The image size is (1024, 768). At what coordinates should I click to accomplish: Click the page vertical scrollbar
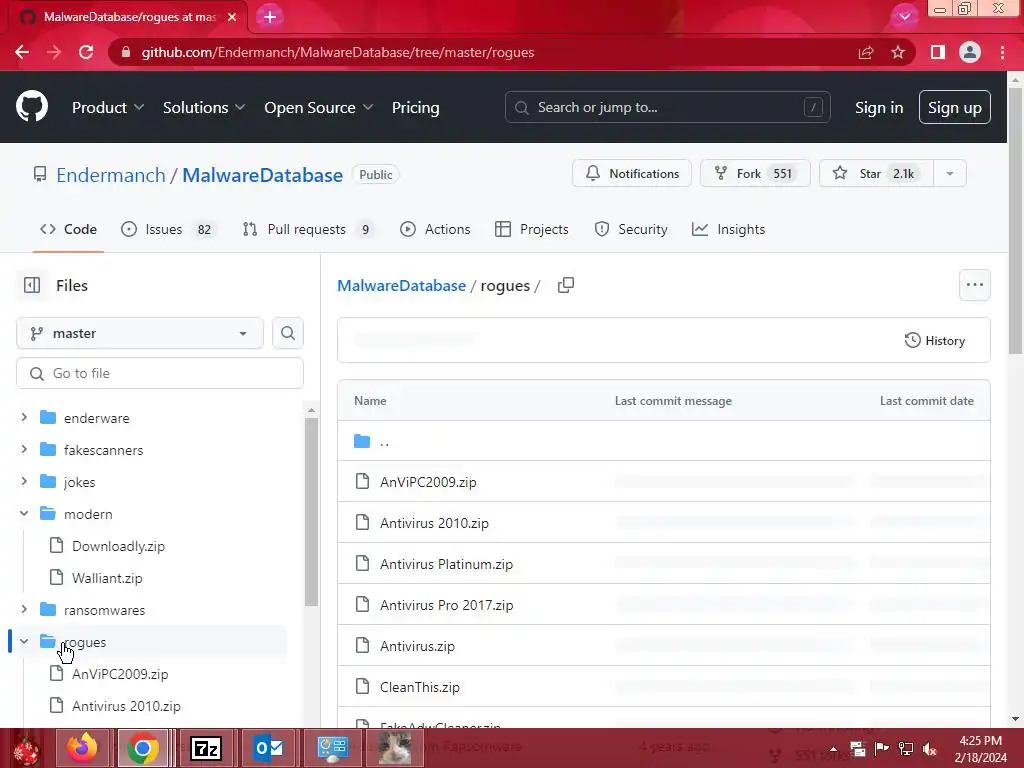tap(1015, 222)
